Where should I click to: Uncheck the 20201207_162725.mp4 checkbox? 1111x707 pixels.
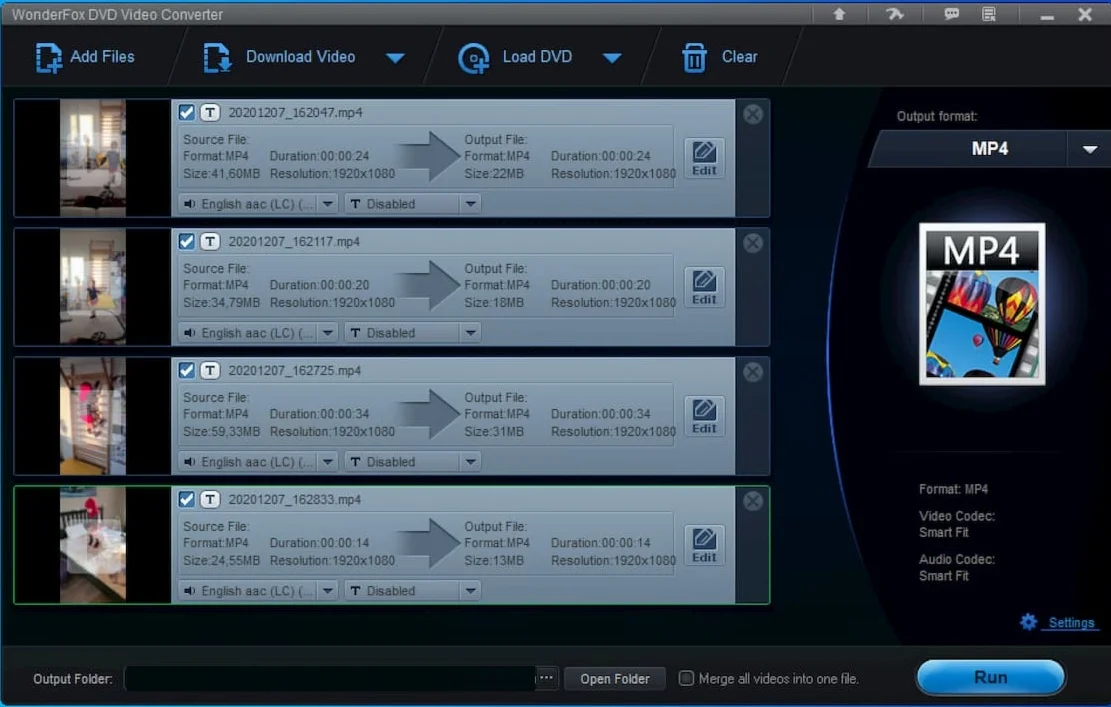pyautogui.click(x=186, y=371)
